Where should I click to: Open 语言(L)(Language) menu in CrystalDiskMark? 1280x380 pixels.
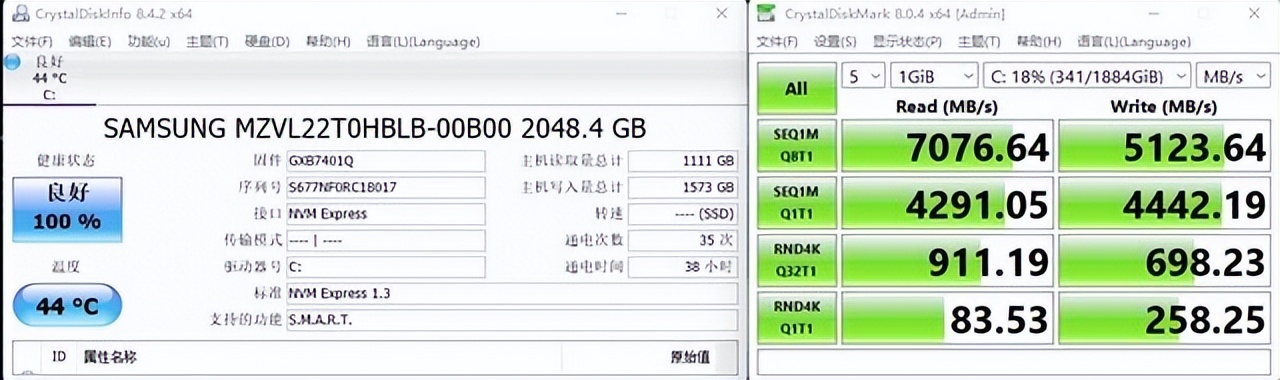point(1134,42)
